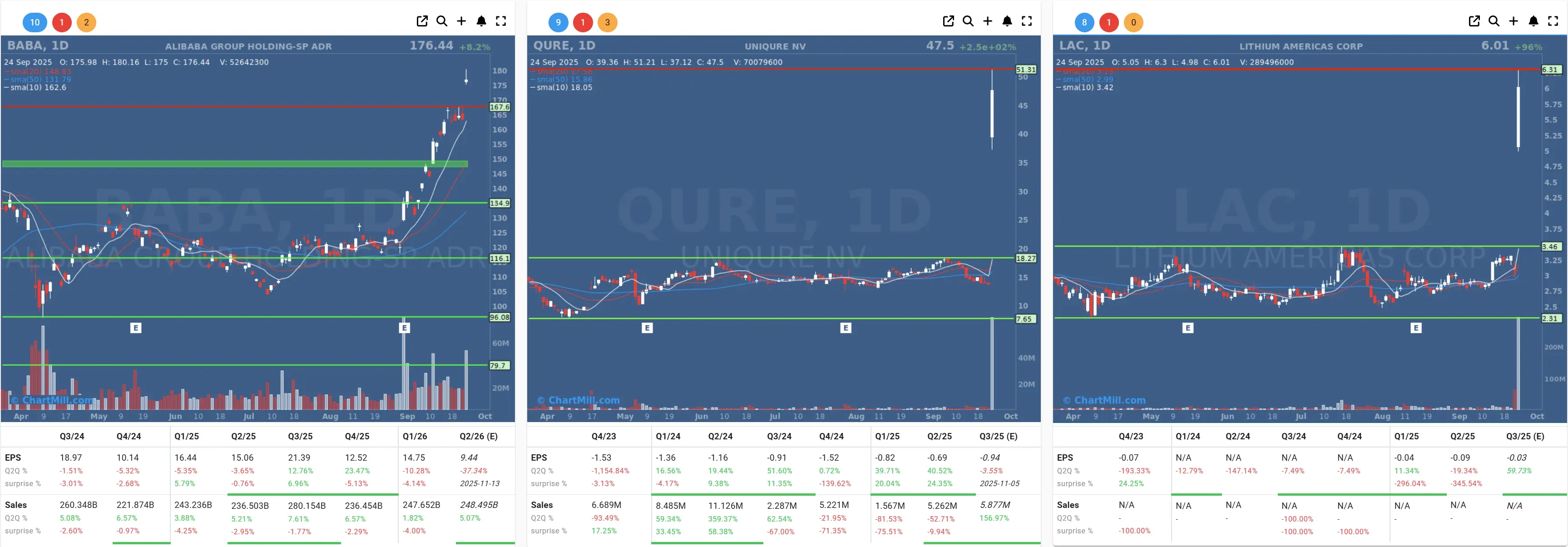The width and height of the screenshot is (1568, 547).
Task: Click September earnings E marker on BABA chart
Action: click(404, 328)
